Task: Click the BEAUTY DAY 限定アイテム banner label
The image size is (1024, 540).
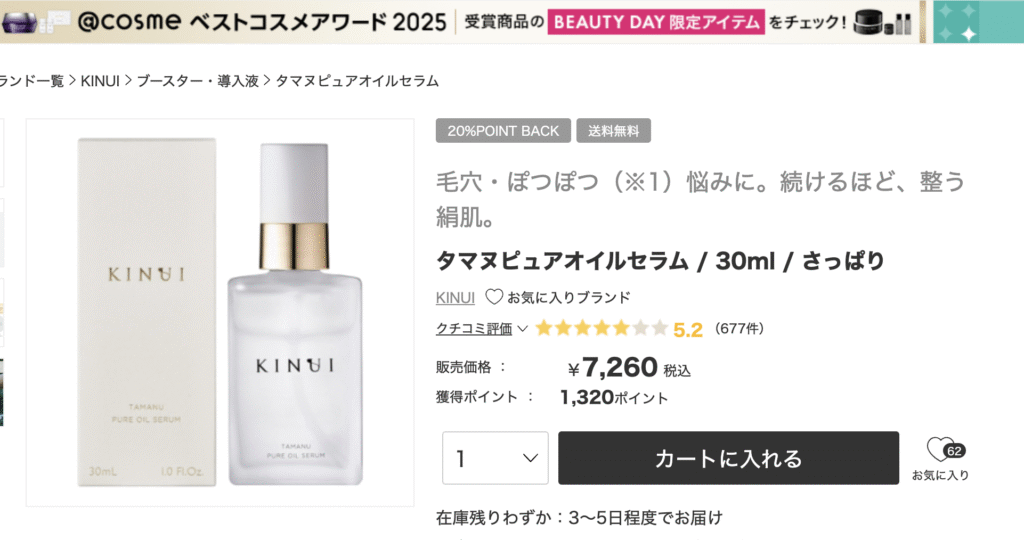Action: click(x=656, y=22)
